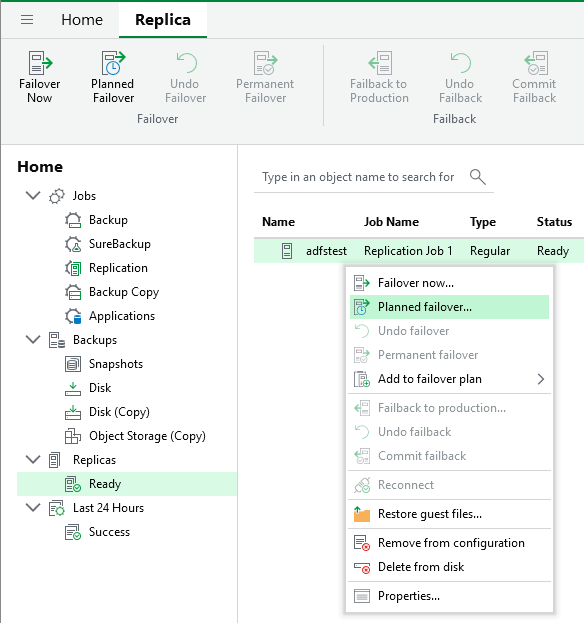This screenshot has height=623, width=584.
Task: Open Backup Copy jobs node
Action: [124, 292]
